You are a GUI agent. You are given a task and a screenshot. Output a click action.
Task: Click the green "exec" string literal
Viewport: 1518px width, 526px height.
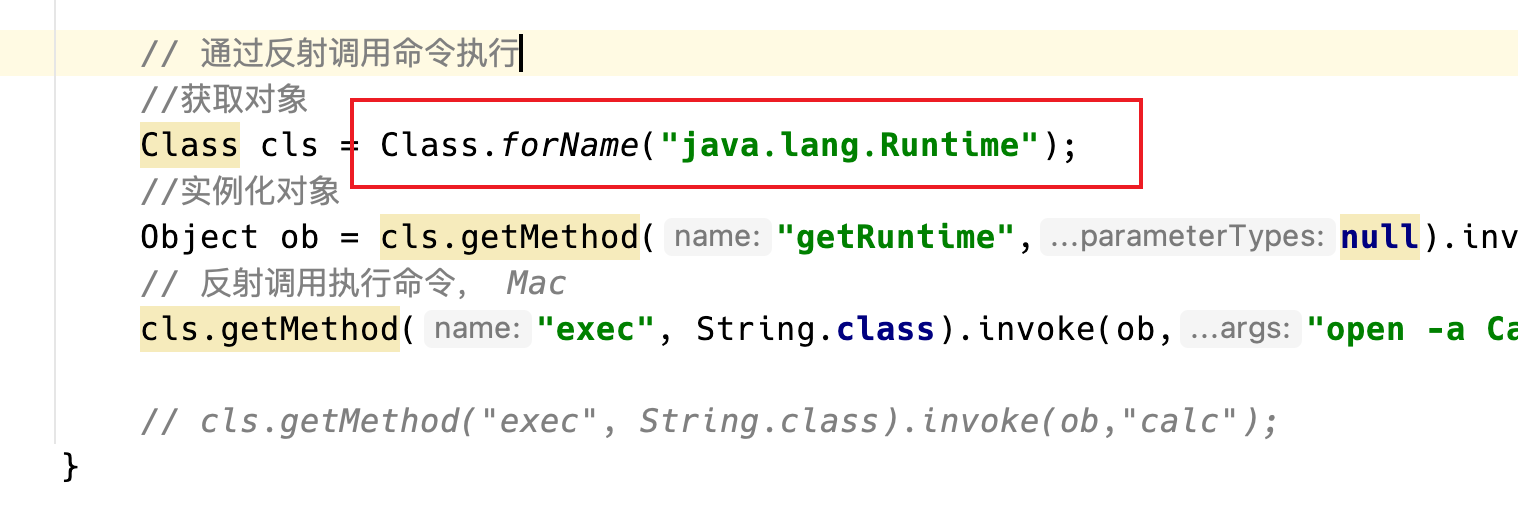click(597, 329)
